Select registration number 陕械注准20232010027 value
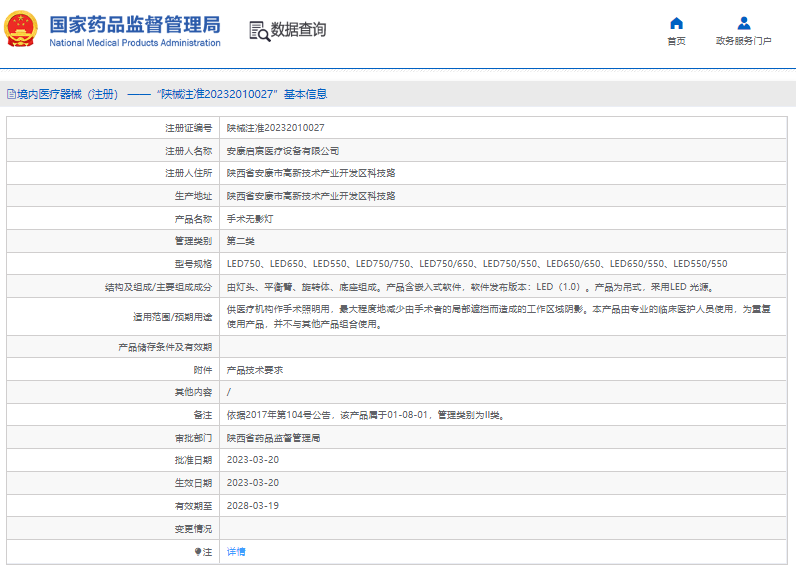Screen dimensions: 796x570 276,128
